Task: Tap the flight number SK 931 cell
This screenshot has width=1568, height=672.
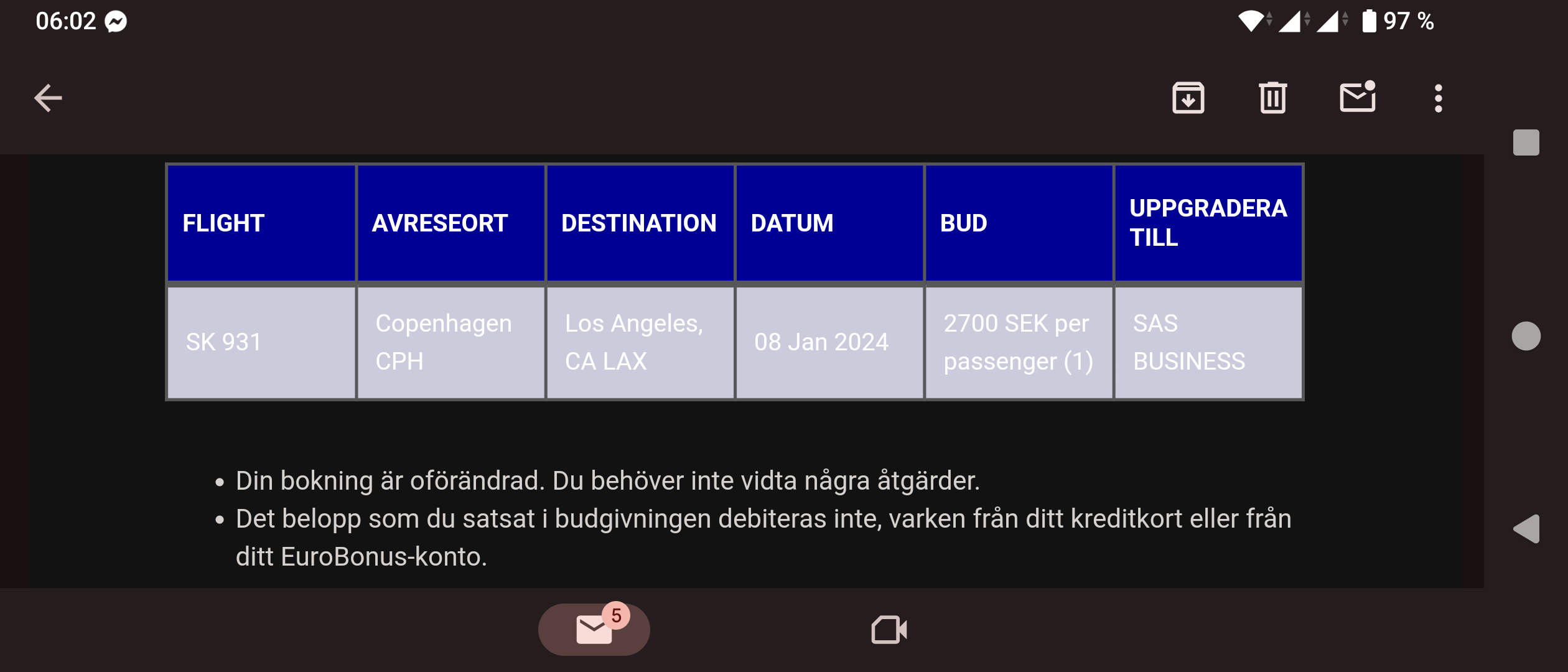Action: click(261, 342)
